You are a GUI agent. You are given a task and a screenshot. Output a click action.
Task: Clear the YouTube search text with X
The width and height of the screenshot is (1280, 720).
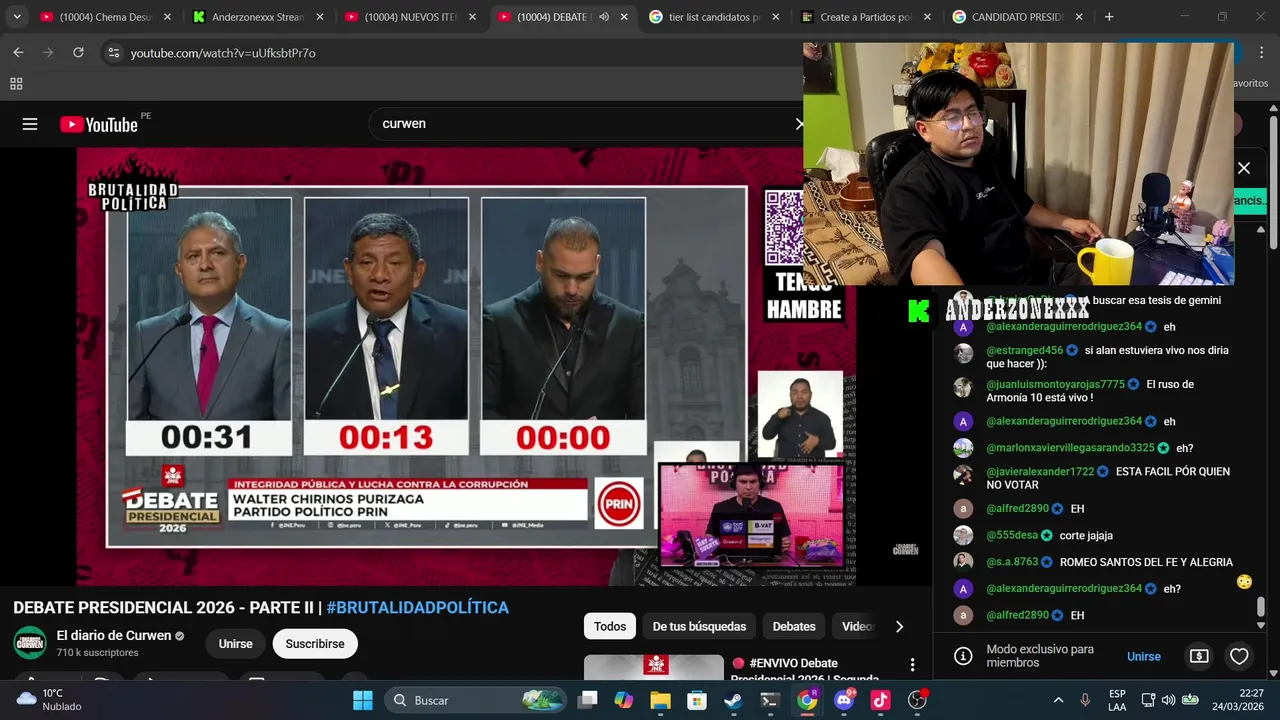pyautogui.click(x=799, y=124)
